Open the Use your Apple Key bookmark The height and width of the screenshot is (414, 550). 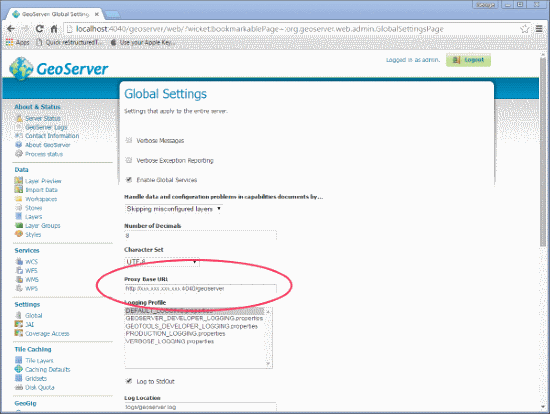coord(142,42)
